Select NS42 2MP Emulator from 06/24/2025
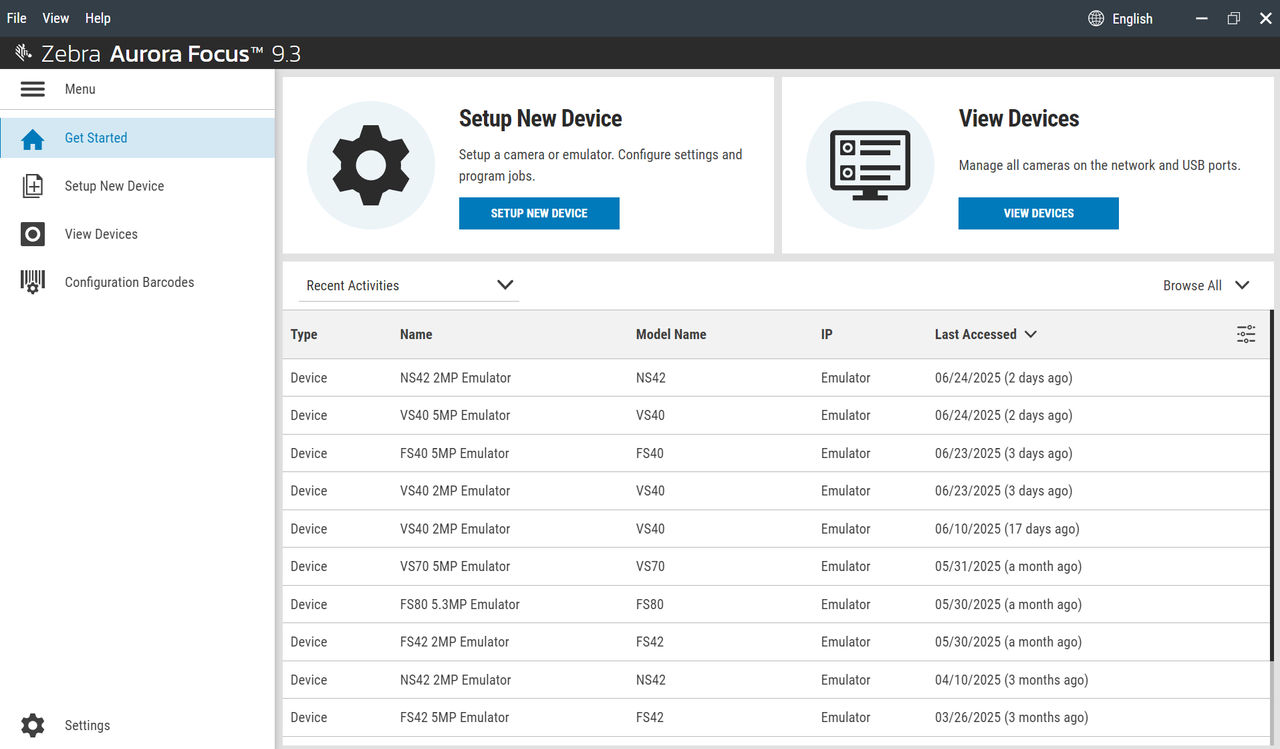 (776, 378)
